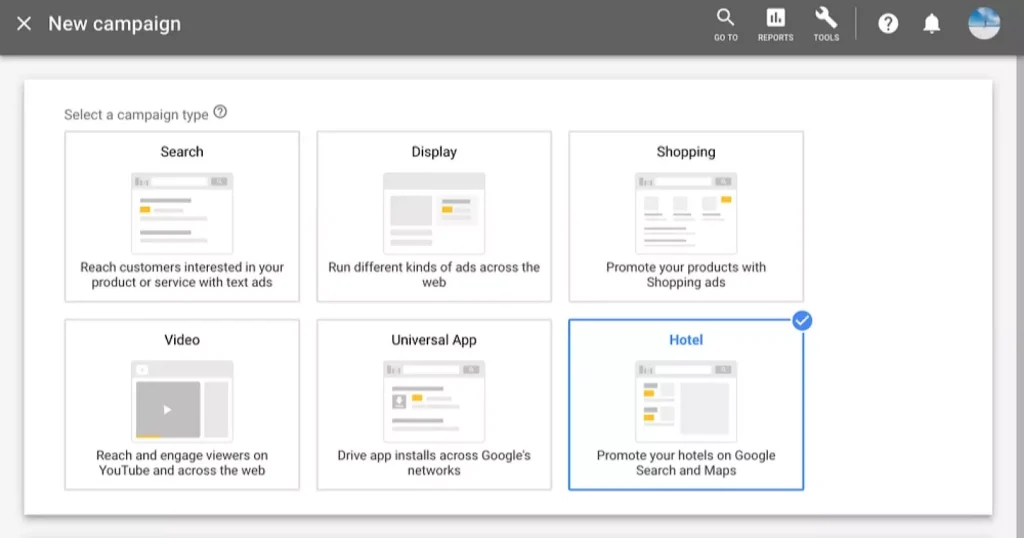Click the Search text ads illustration
This screenshot has width=1024, height=538.
coord(182,213)
